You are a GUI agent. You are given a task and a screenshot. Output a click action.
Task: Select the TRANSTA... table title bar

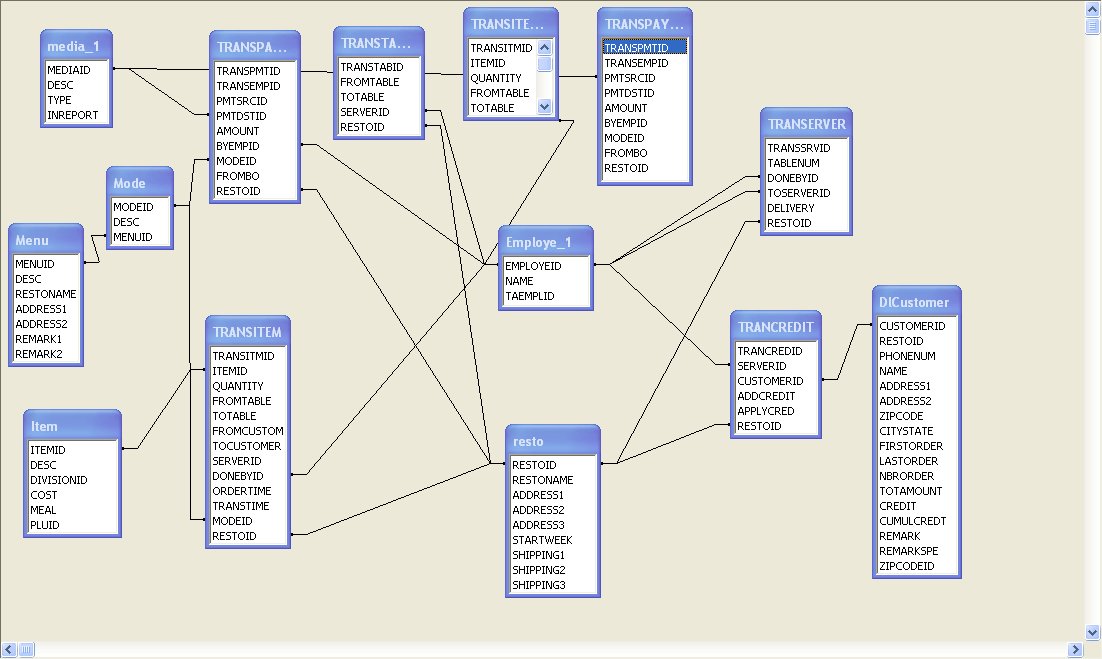pyautogui.click(x=378, y=44)
